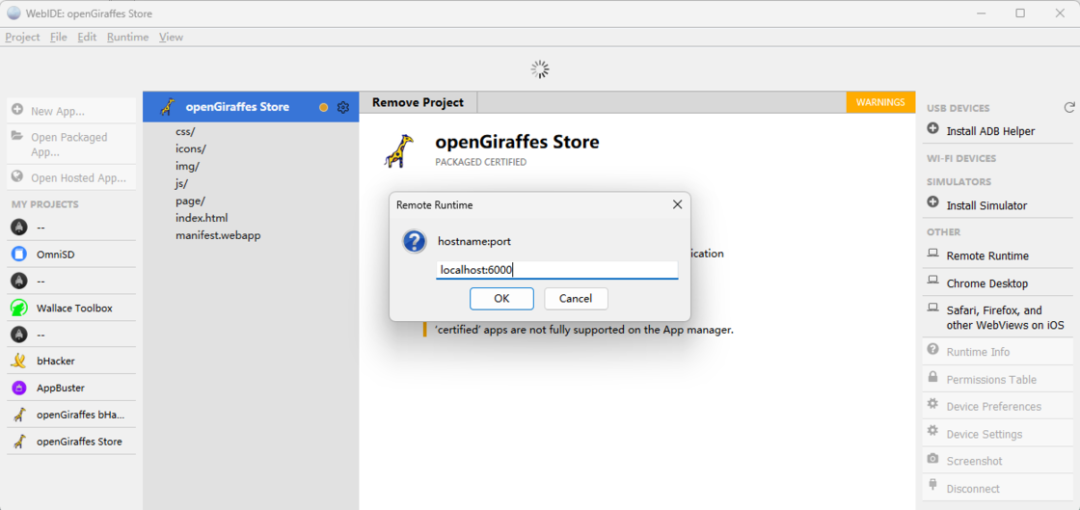
Task: Select the bHacker project
Action: (72, 361)
